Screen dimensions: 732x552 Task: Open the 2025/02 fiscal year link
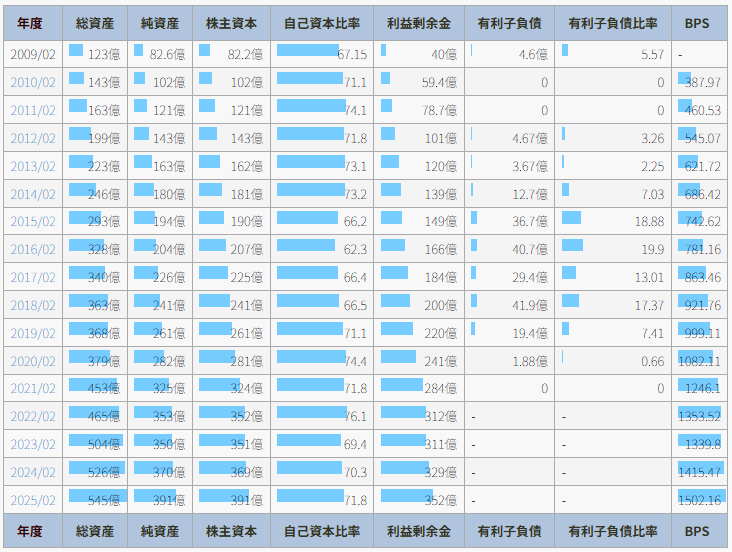pos(32,500)
